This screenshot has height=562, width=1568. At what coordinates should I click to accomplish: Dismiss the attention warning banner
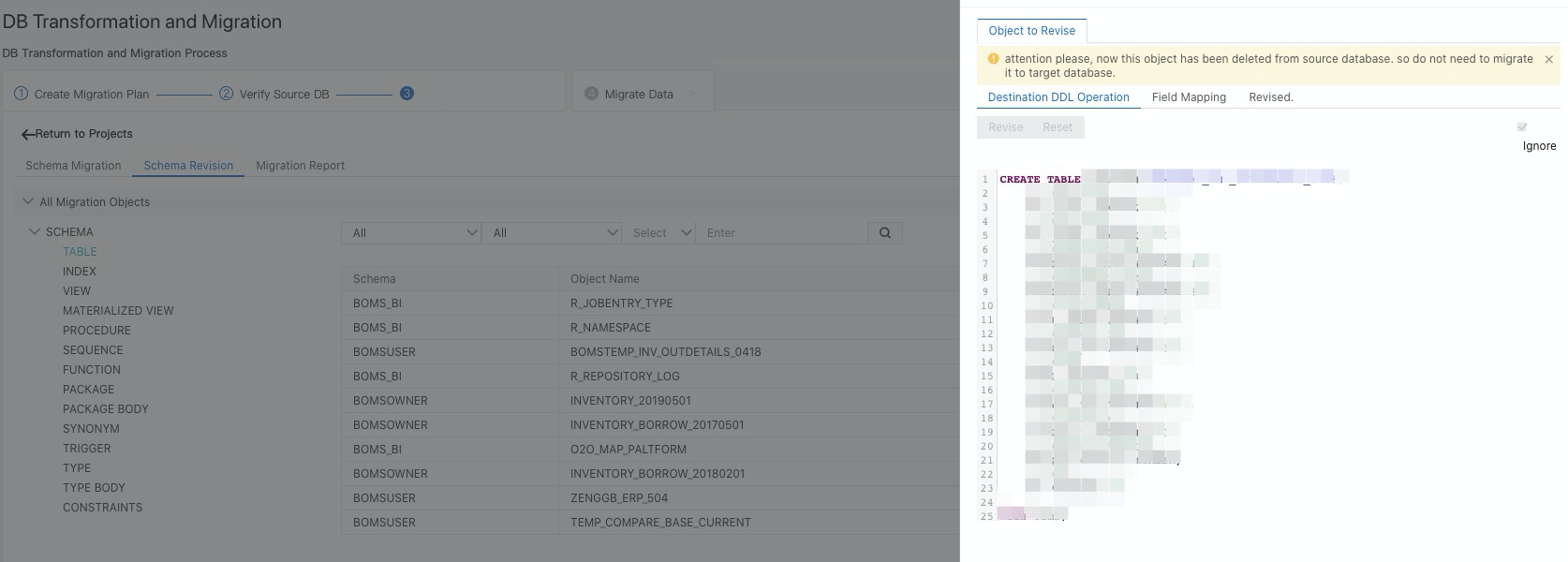coord(1548,59)
